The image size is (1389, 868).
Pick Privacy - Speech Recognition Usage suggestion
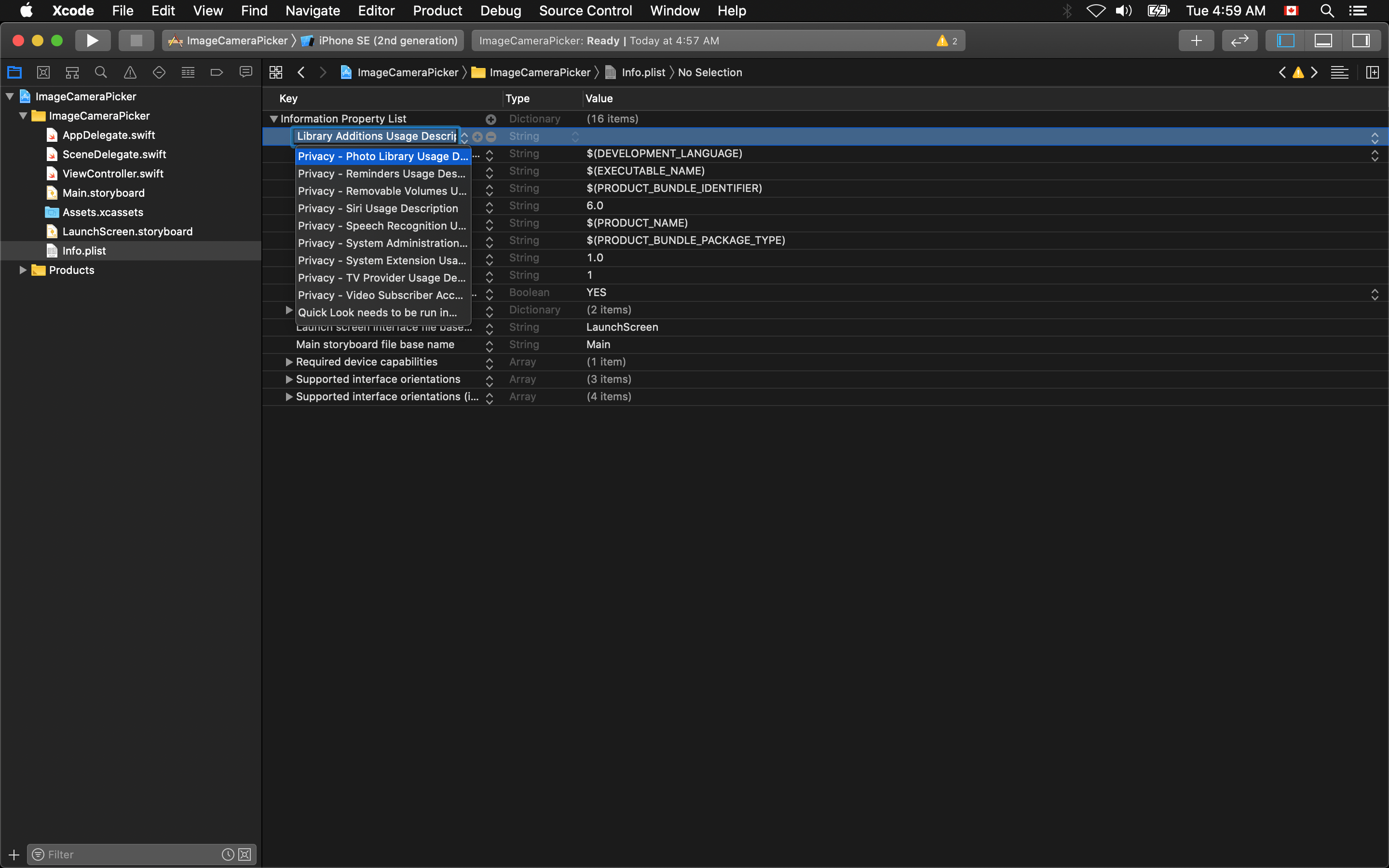point(383,226)
